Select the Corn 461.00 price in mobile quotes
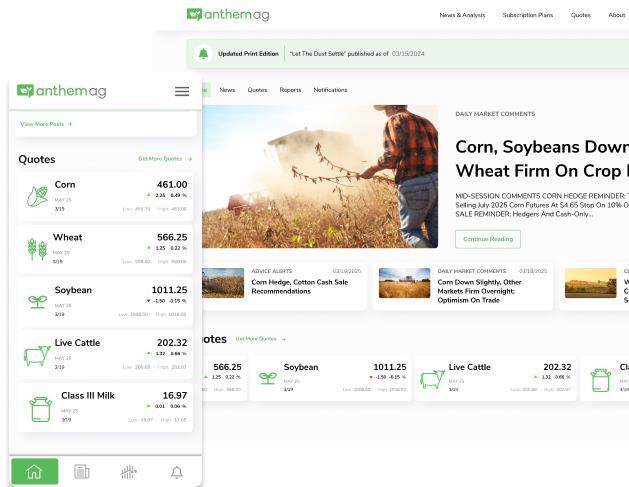 pyautogui.click(x=172, y=185)
